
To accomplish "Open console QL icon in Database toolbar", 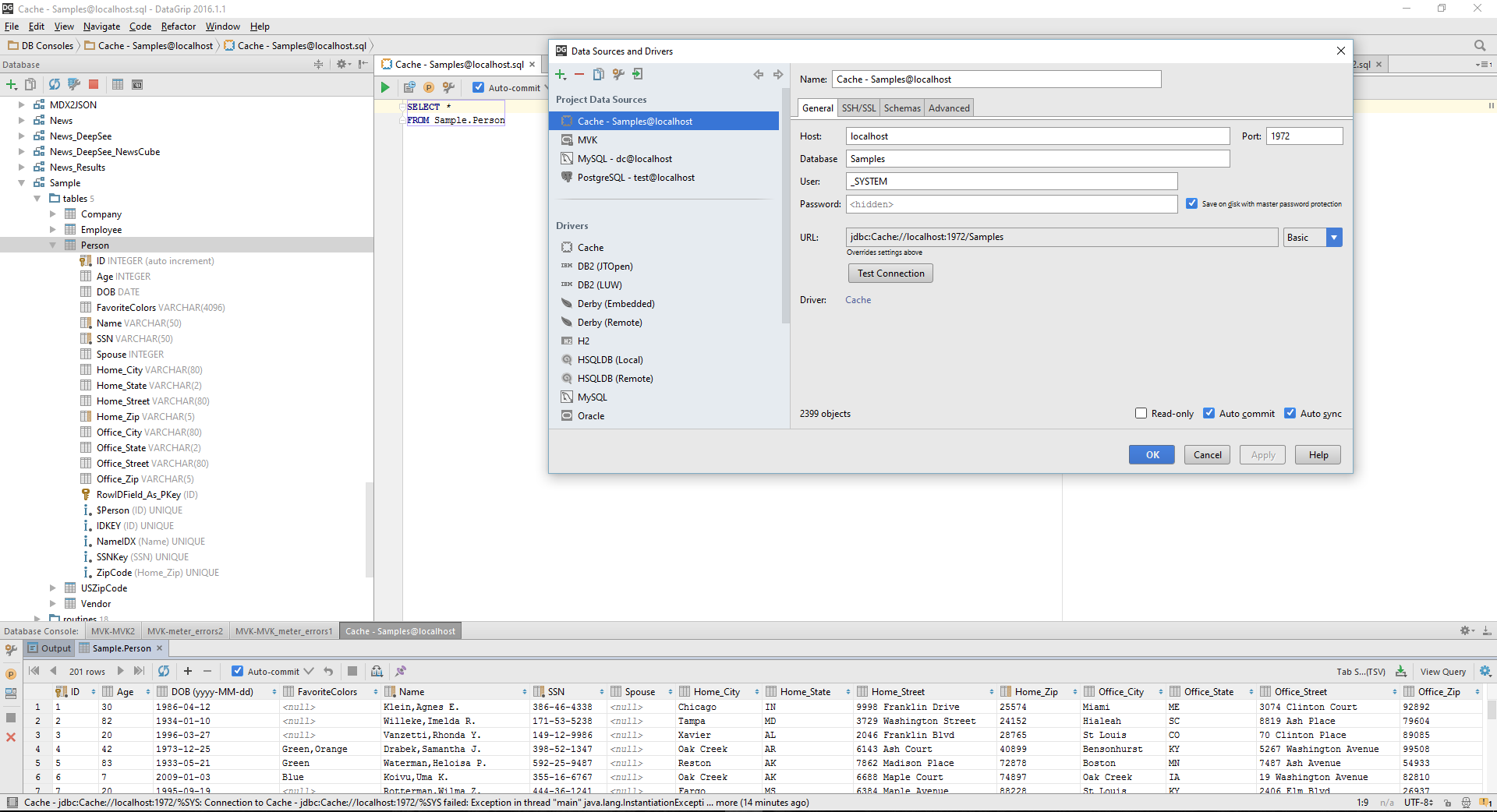I will (x=137, y=84).
